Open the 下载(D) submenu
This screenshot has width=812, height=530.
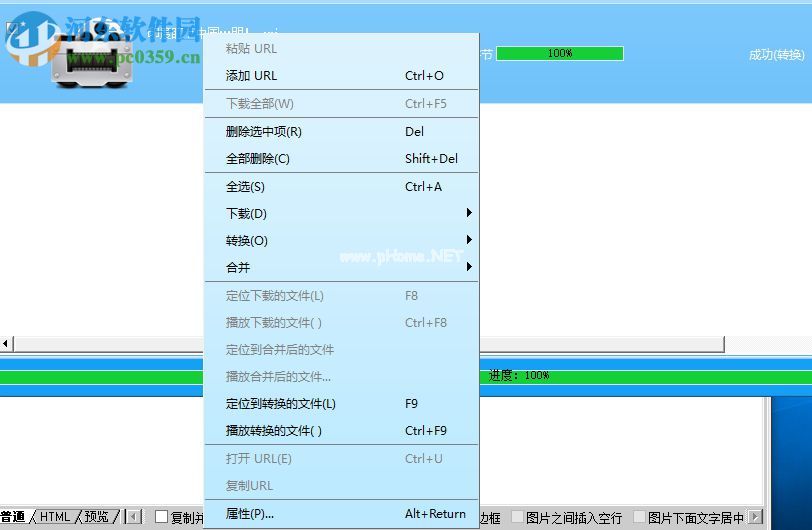coord(341,213)
